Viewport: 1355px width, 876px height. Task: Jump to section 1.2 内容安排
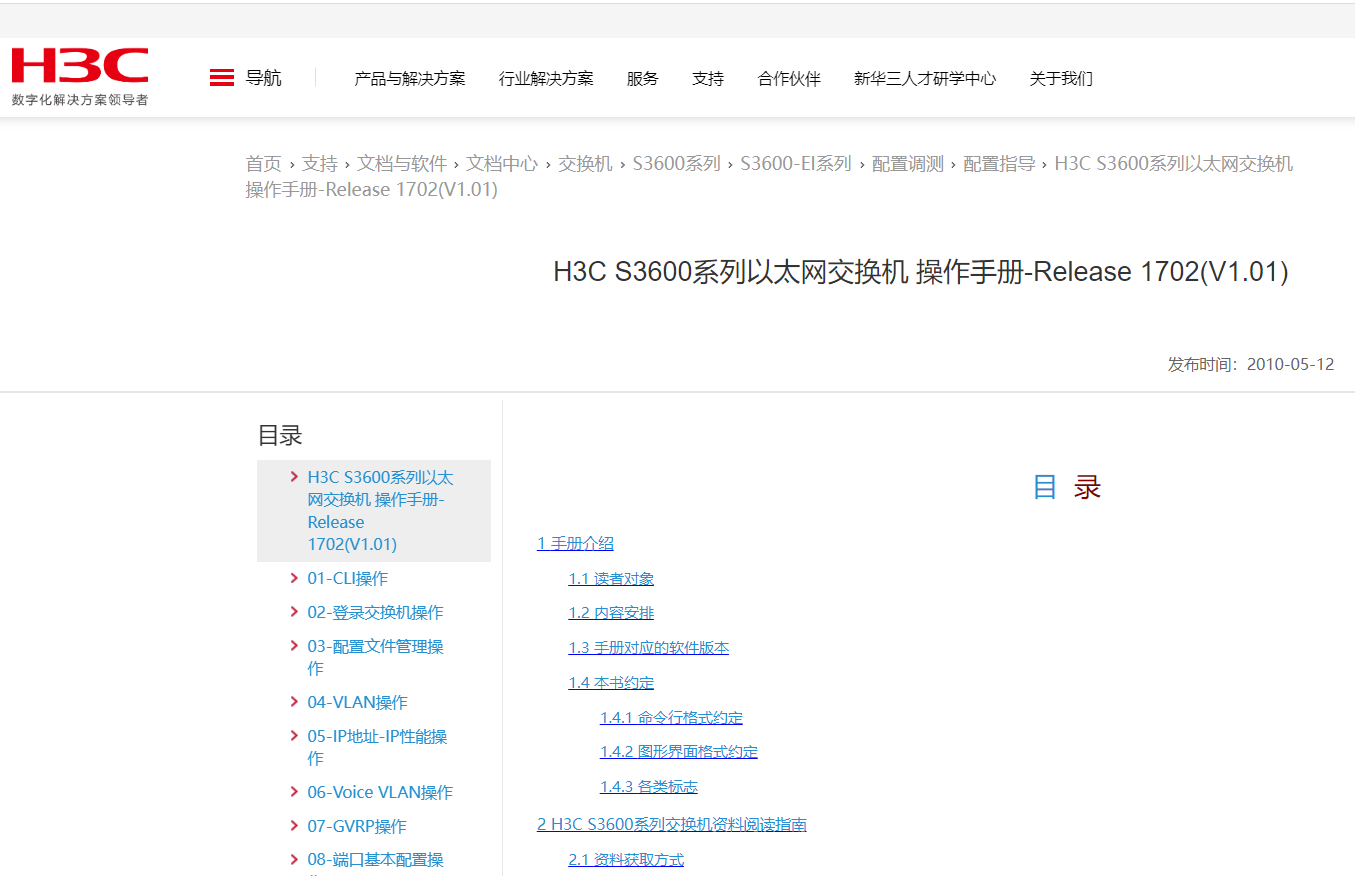pyautogui.click(x=611, y=613)
